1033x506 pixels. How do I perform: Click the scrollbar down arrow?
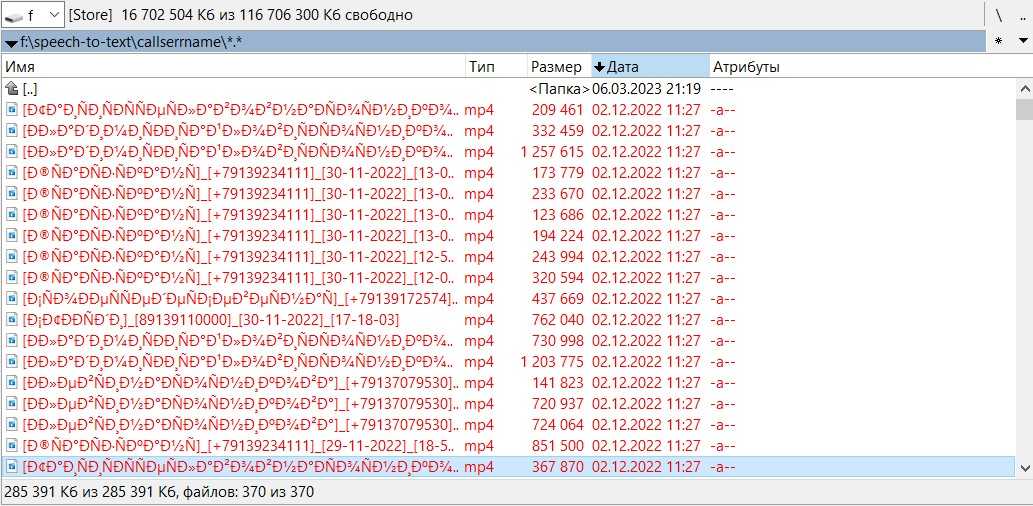1023,467
